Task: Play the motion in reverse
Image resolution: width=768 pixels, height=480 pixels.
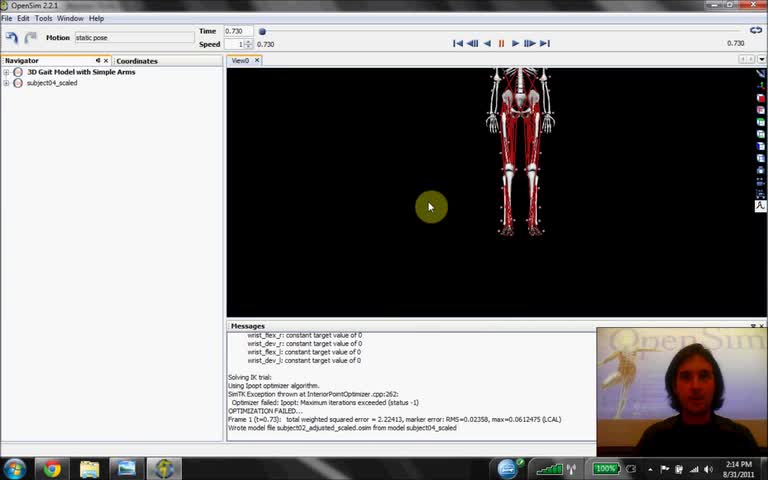Action: click(487, 44)
